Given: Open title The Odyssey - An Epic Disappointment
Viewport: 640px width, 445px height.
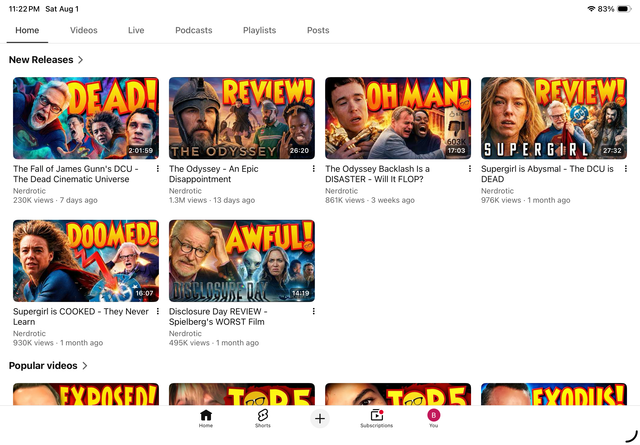Looking at the screenshot, I should [x=213, y=174].
